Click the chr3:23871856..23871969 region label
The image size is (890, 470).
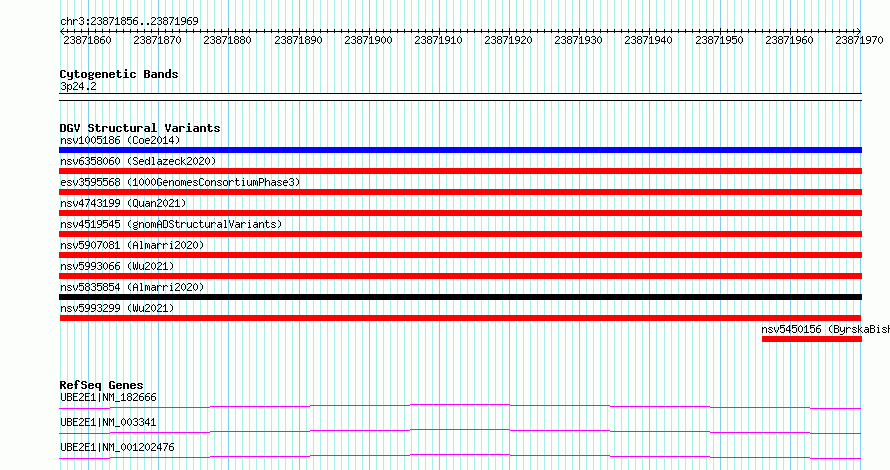(x=129, y=21)
